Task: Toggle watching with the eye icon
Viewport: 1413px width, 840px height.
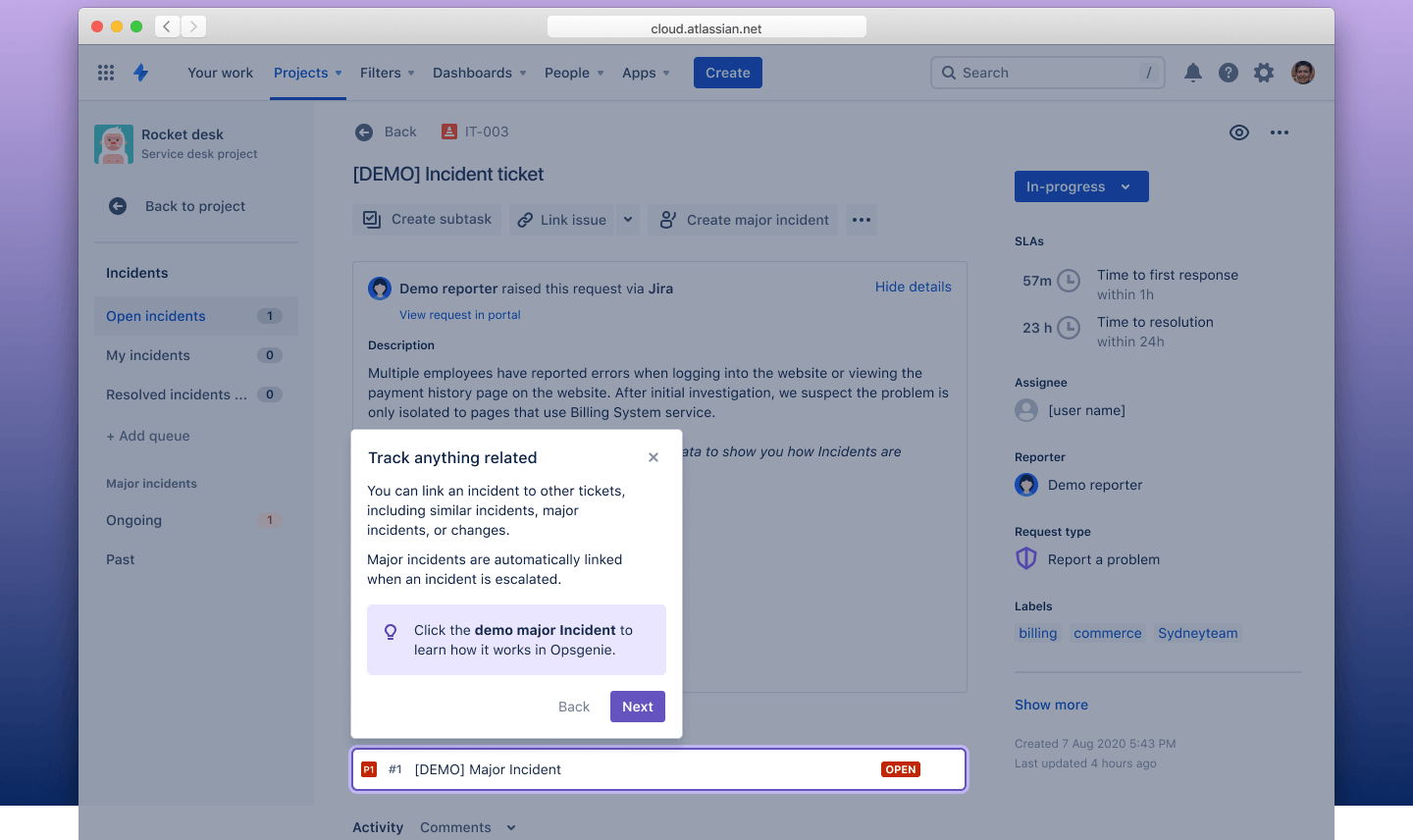Action: pos(1238,131)
